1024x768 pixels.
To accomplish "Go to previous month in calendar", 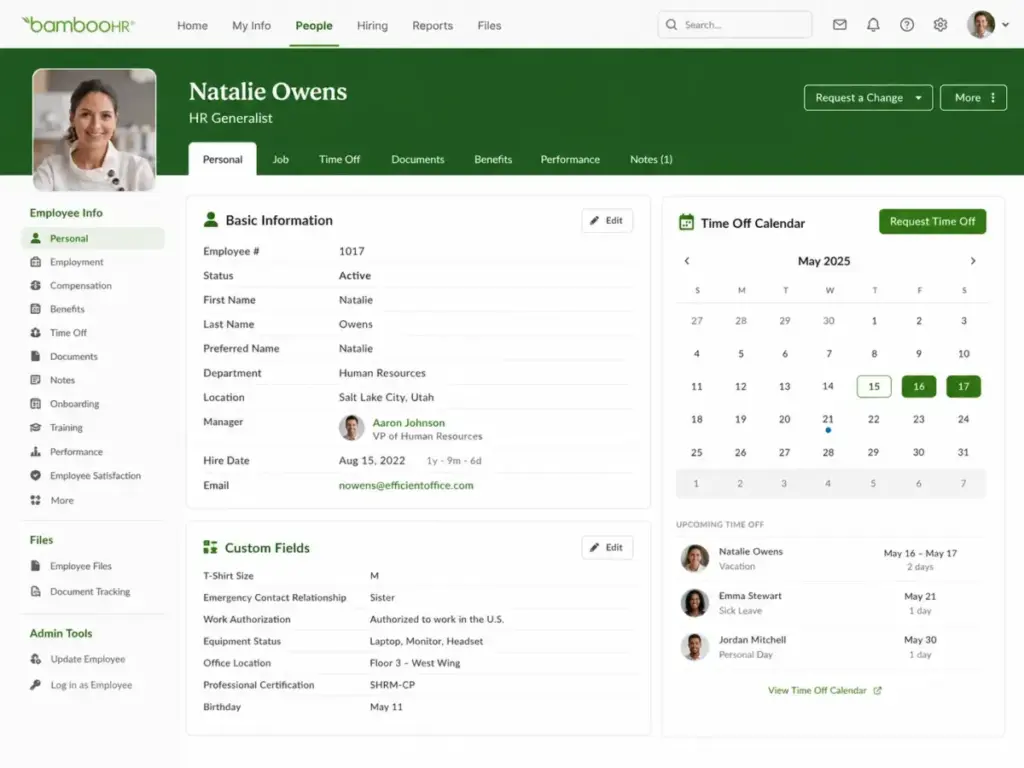I will [686, 261].
